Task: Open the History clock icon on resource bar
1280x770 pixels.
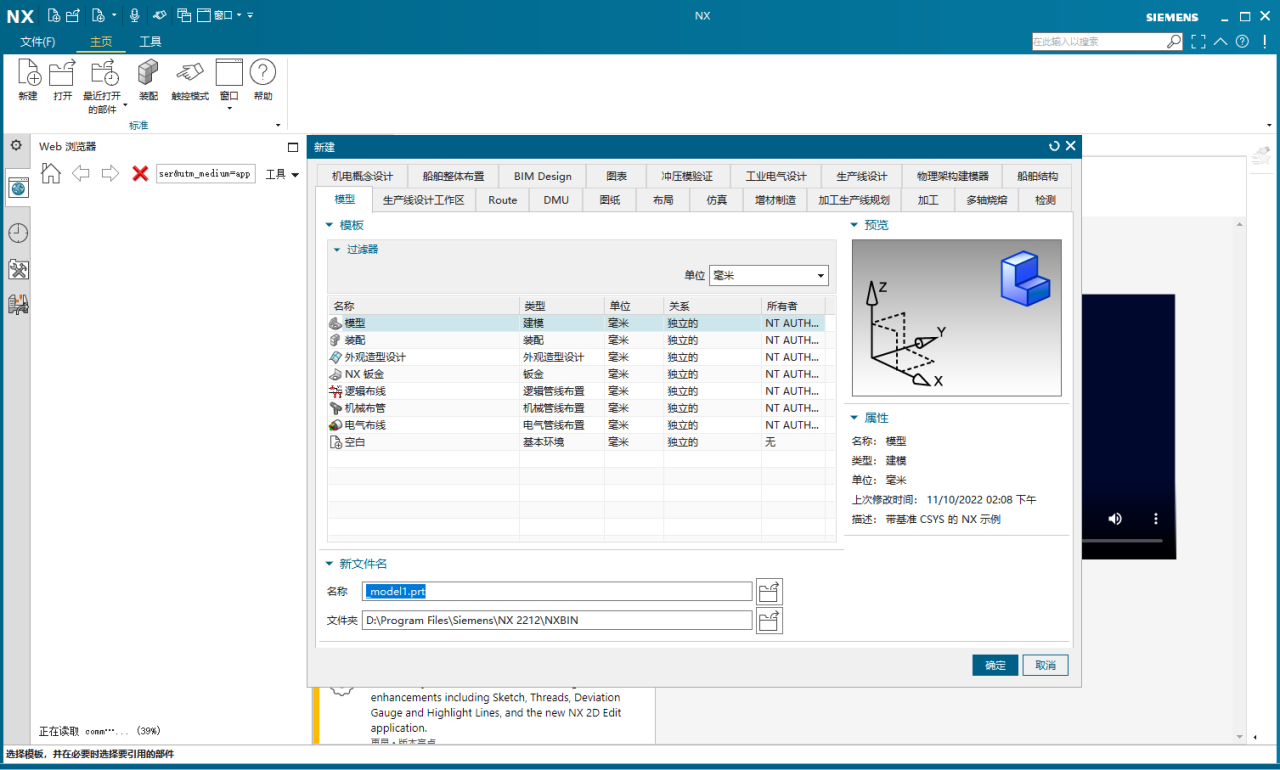Action: click(x=17, y=233)
